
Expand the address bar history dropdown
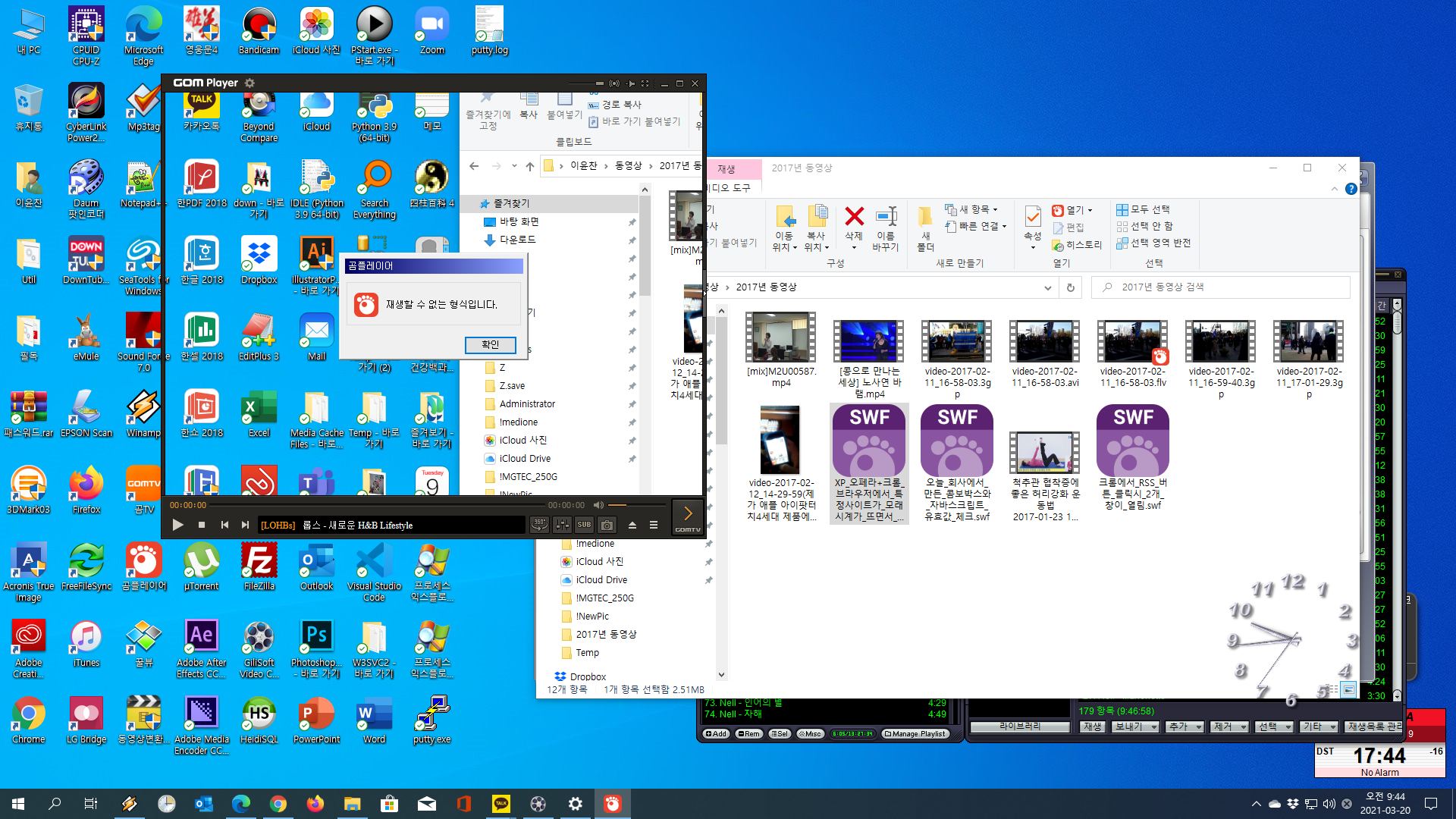coord(1047,287)
